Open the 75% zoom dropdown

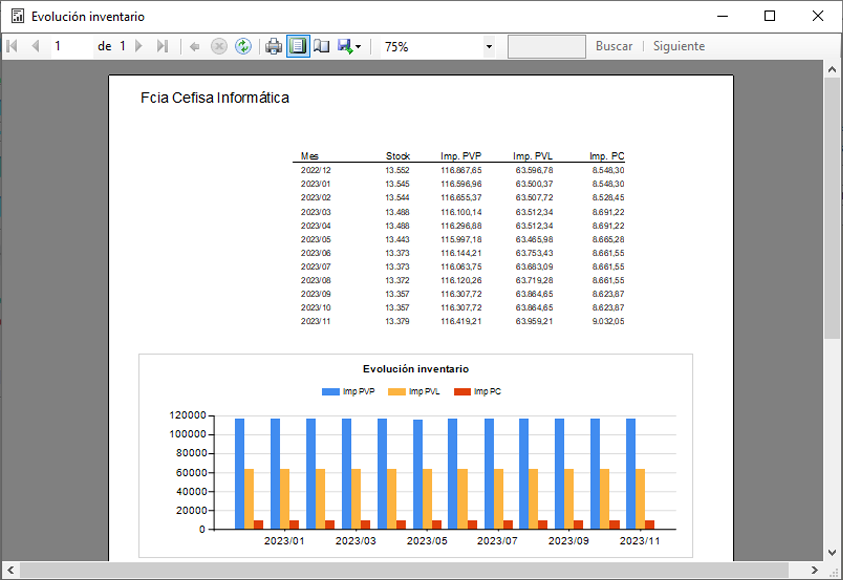coord(489,47)
